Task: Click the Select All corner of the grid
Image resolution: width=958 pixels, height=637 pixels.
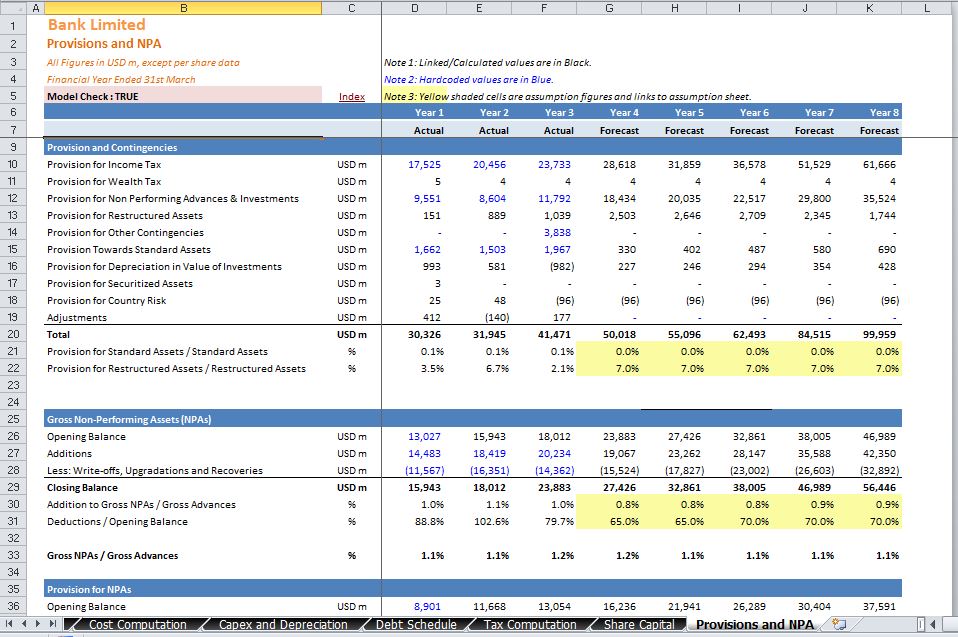Action: click(x=13, y=8)
